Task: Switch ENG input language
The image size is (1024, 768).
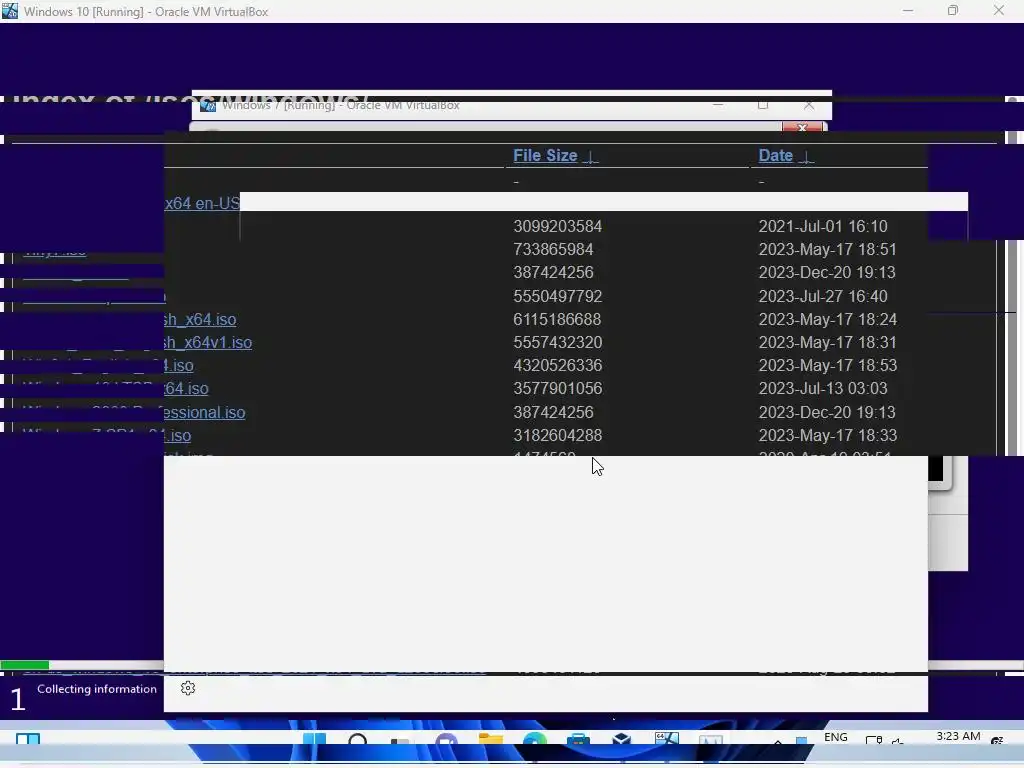Action: click(836, 737)
